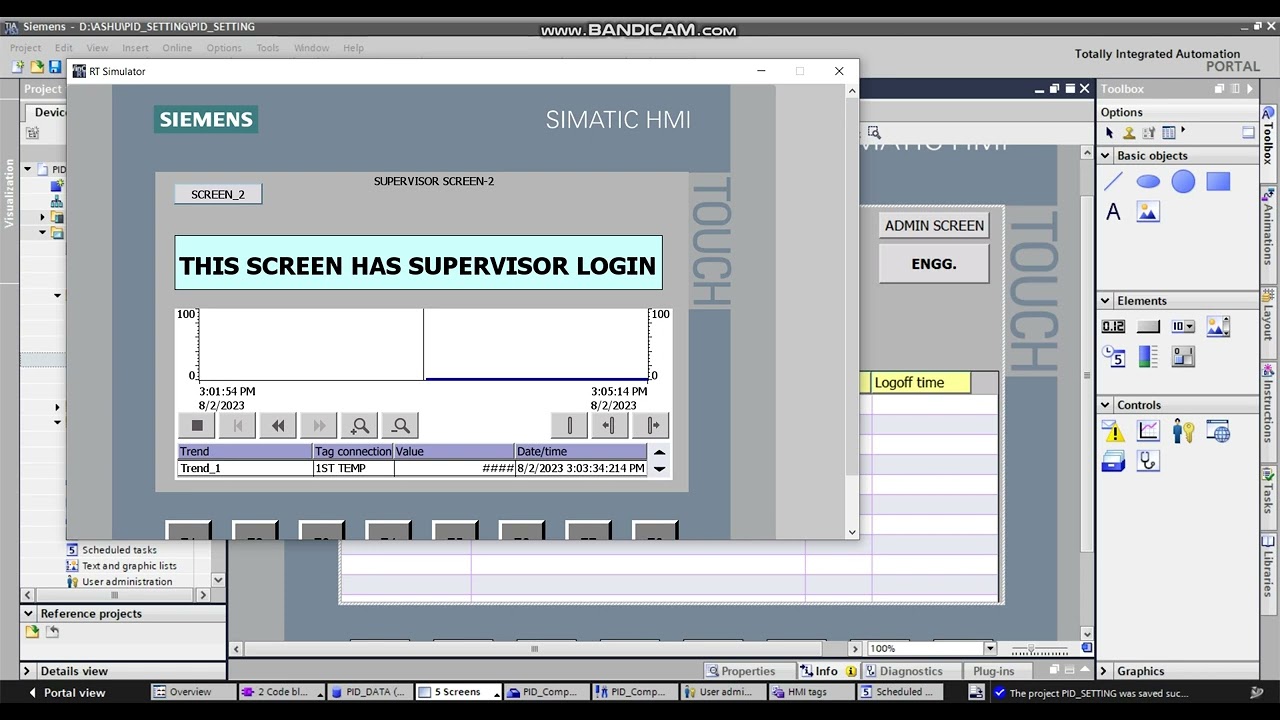Click the Logoff time column header
The image size is (1280, 720).
920,383
